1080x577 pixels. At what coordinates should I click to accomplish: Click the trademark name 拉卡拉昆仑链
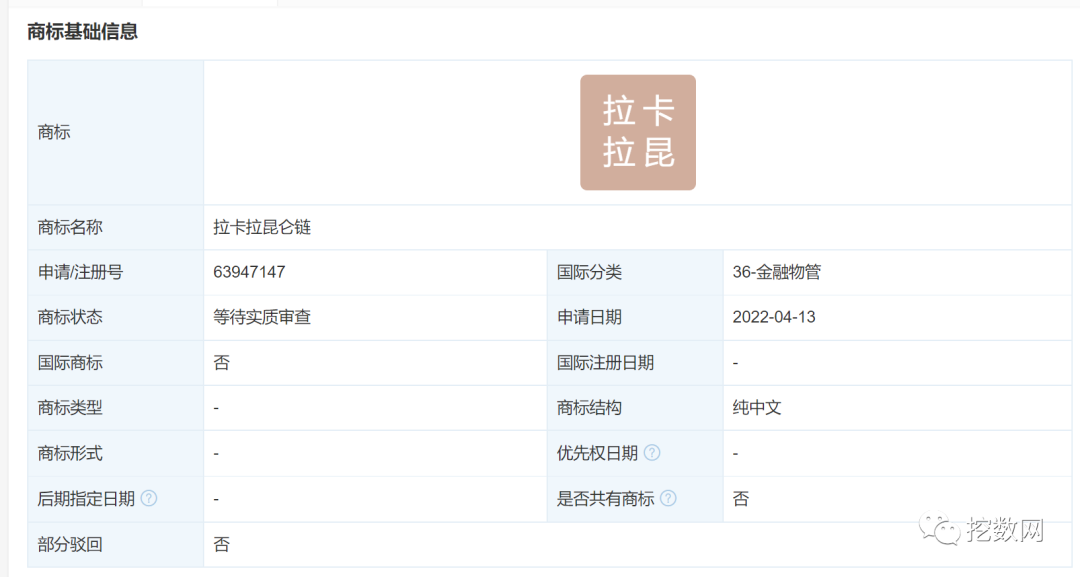coord(261,227)
